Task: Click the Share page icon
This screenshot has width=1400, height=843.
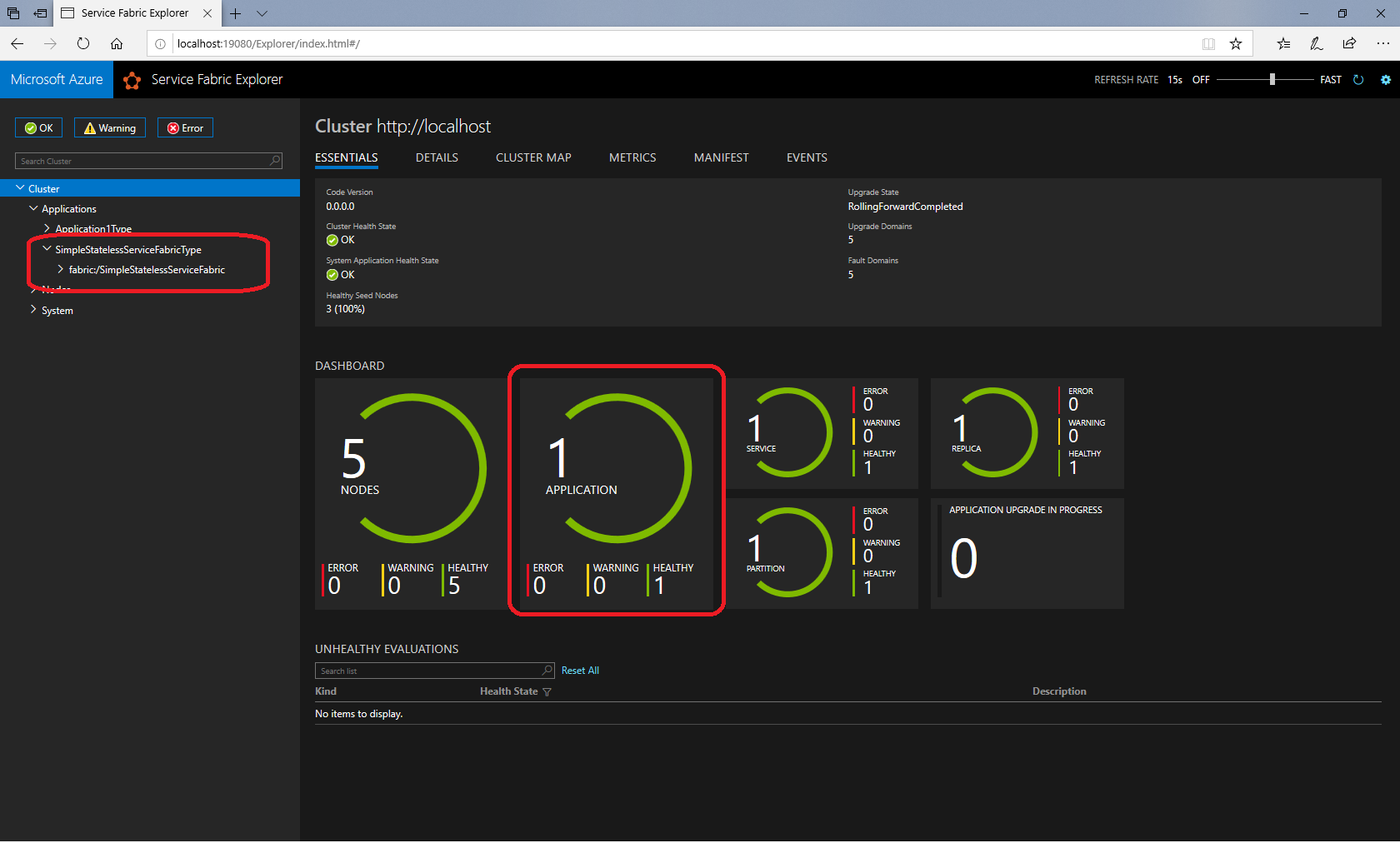Action: (1349, 43)
